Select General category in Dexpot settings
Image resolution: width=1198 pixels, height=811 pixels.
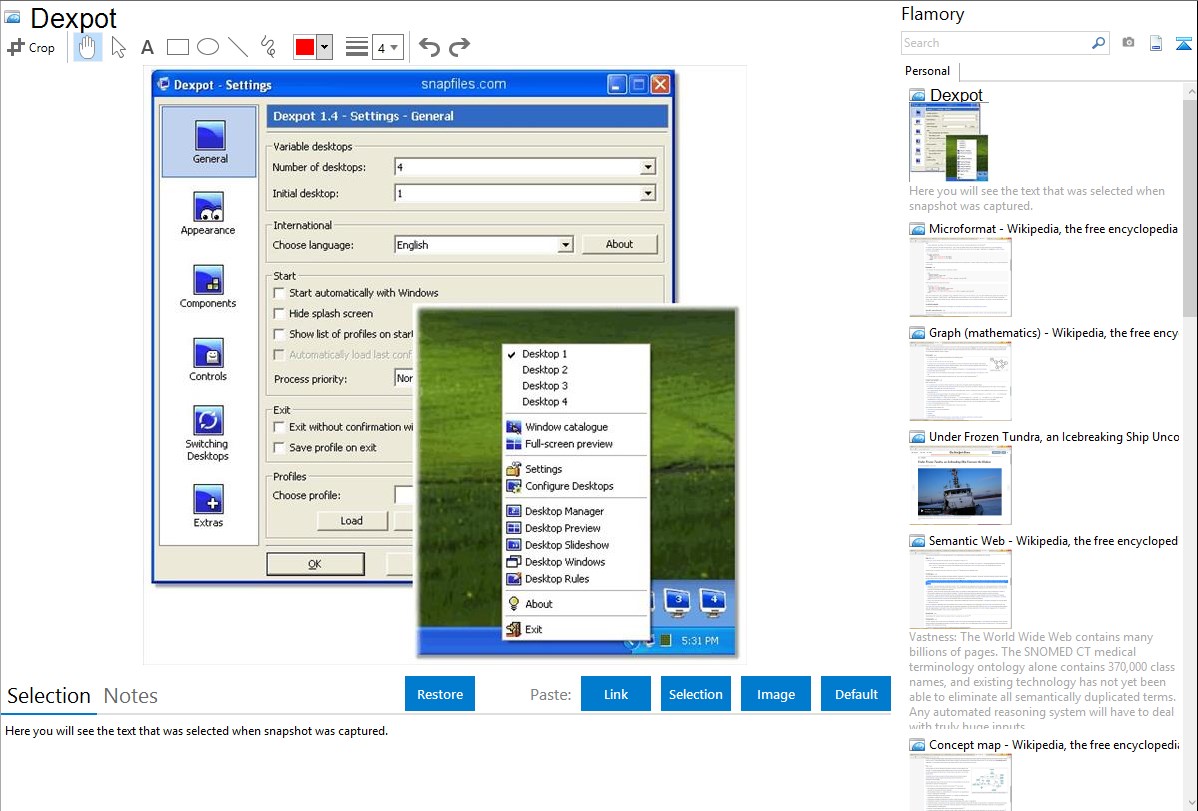[209, 142]
